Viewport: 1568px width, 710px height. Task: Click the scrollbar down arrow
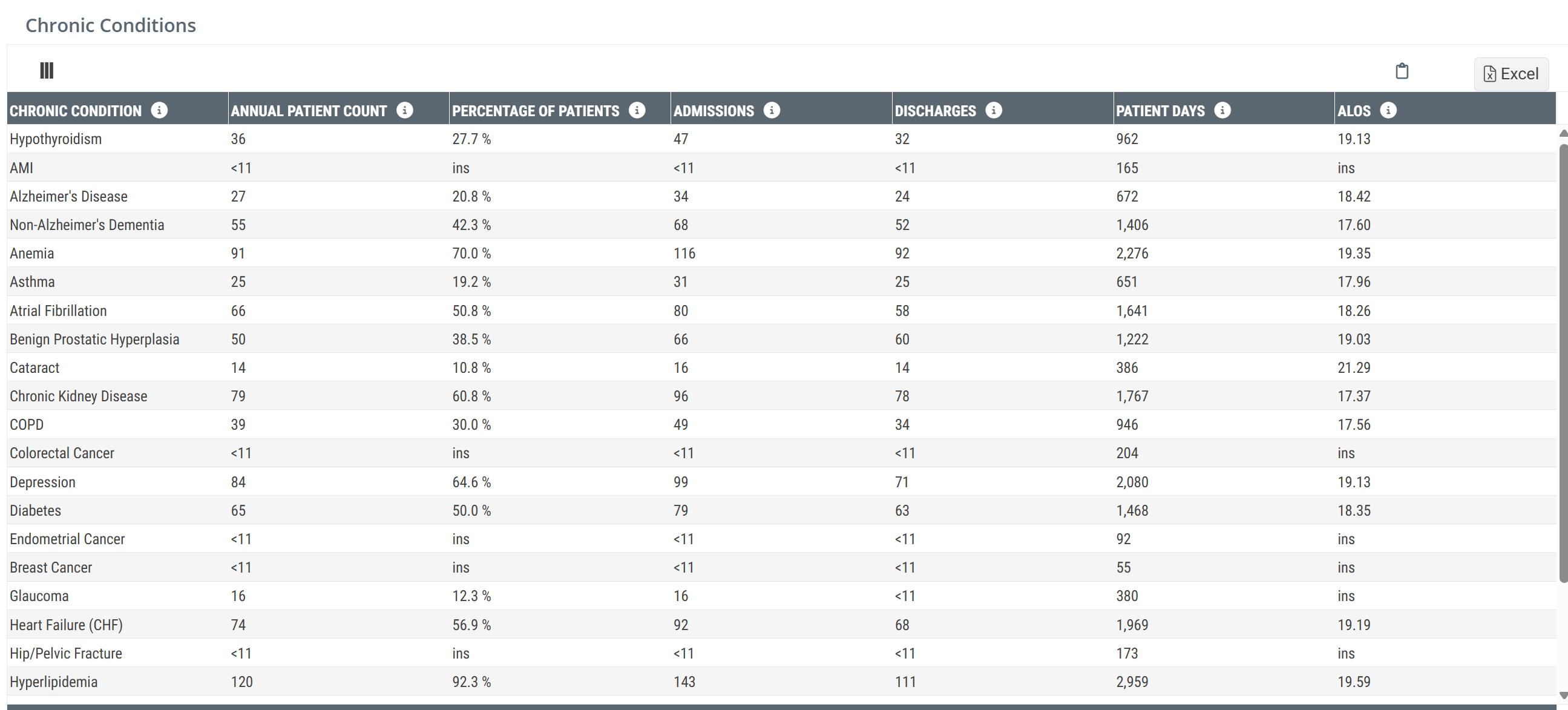tap(1563, 695)
